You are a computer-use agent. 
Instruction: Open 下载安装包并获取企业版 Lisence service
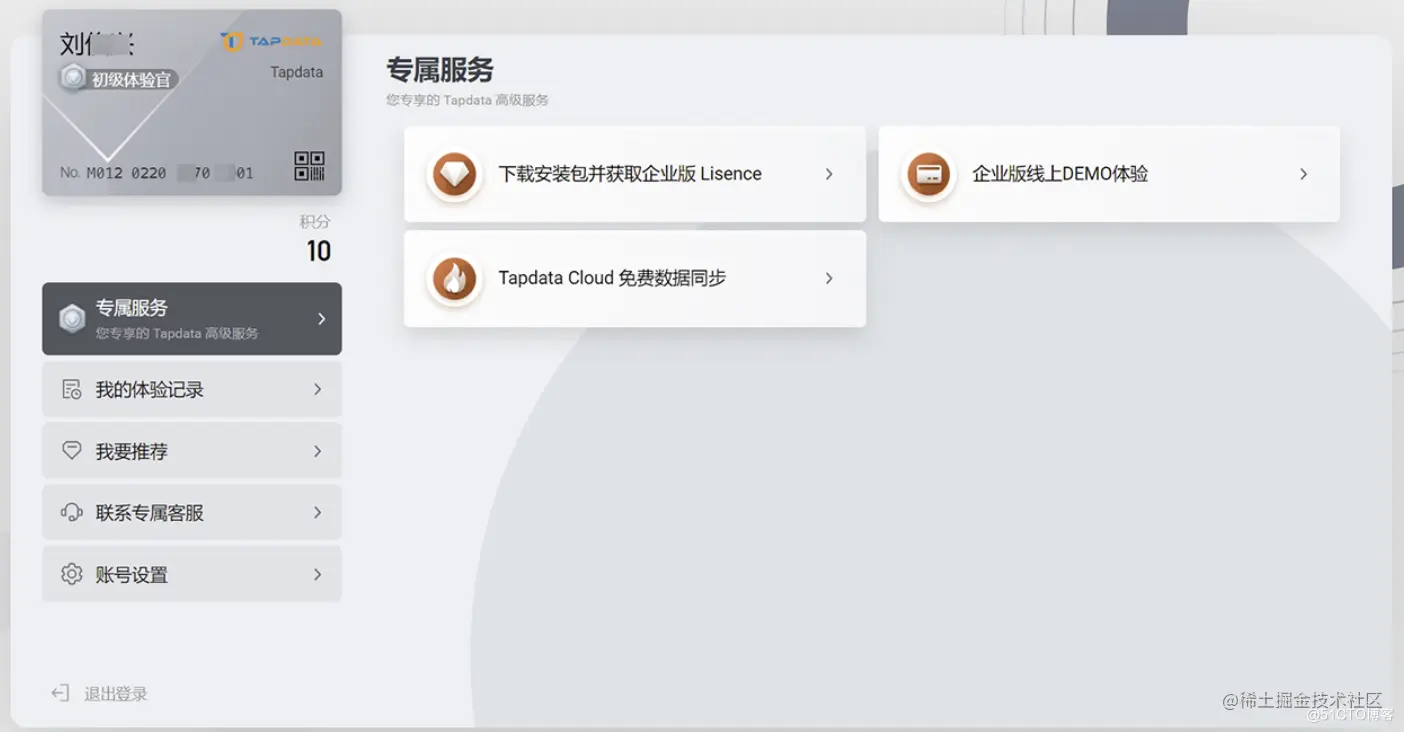635,174
